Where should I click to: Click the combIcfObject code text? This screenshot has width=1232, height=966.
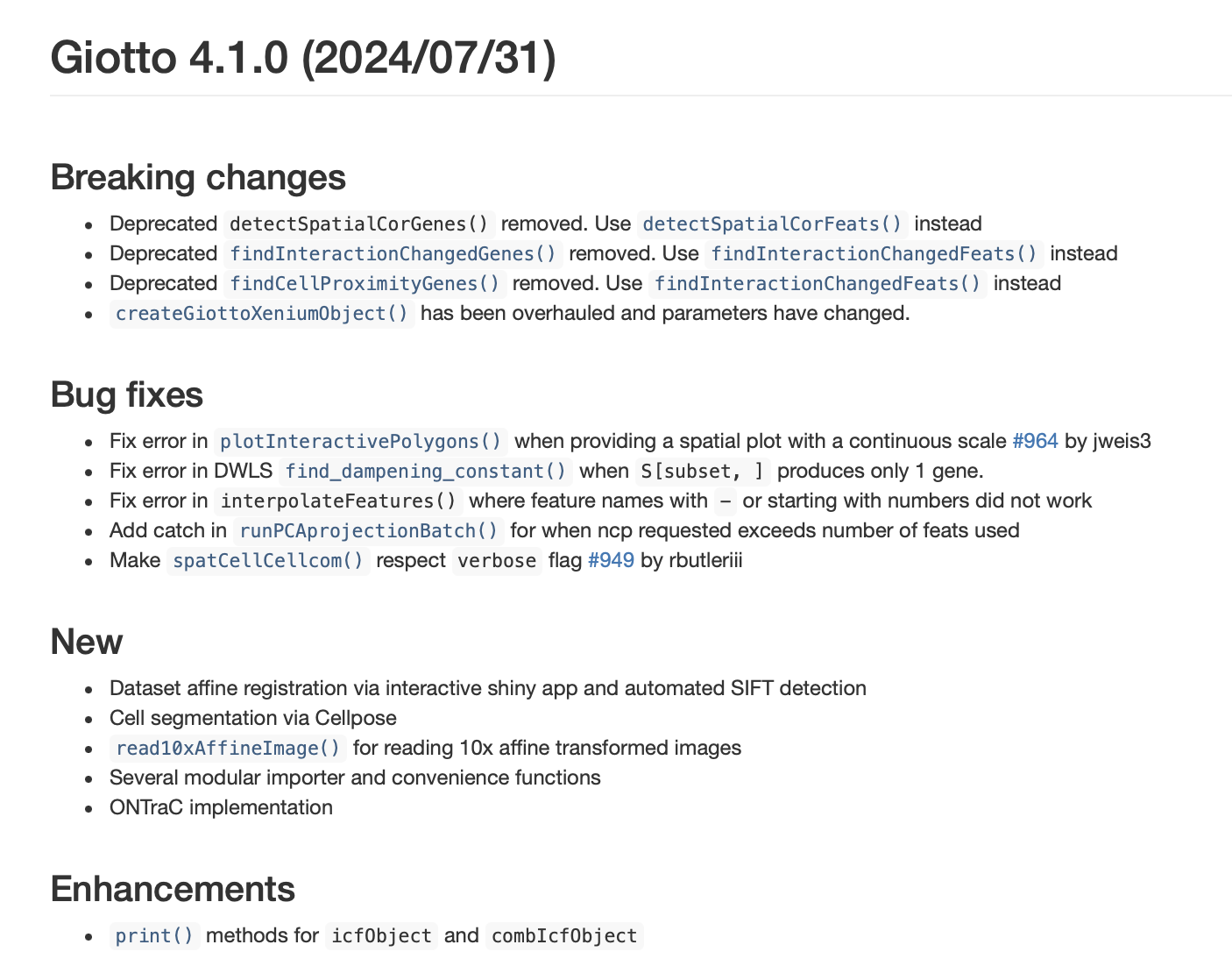563,935
